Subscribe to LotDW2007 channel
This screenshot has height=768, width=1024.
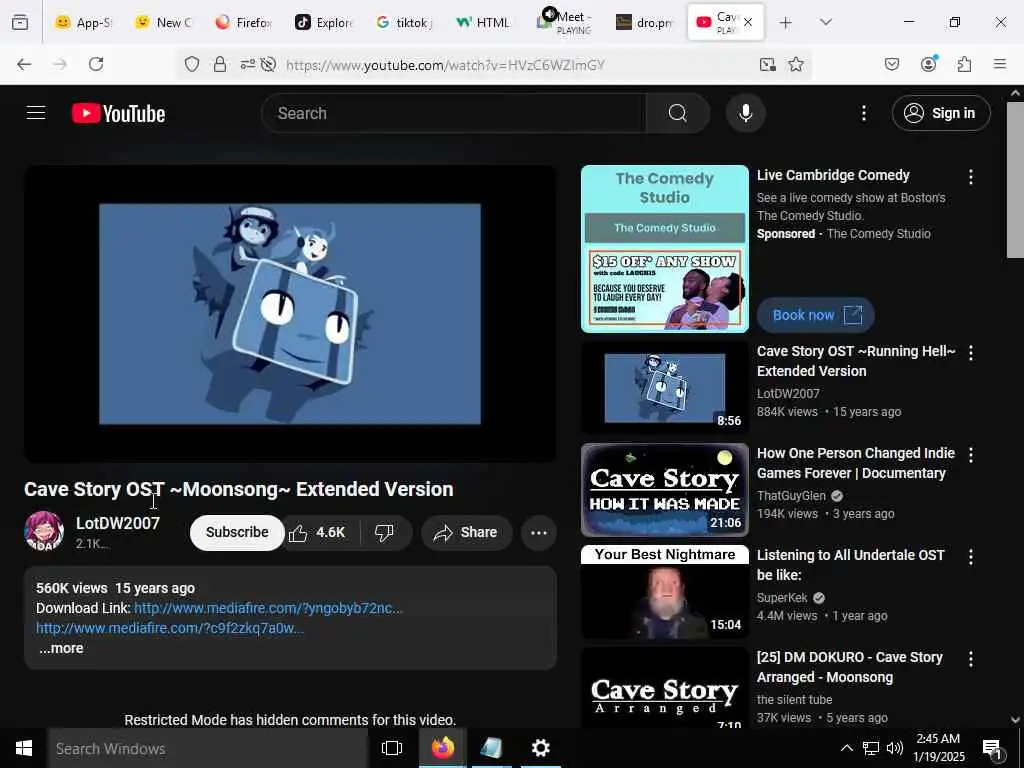[x=237, y=532]
